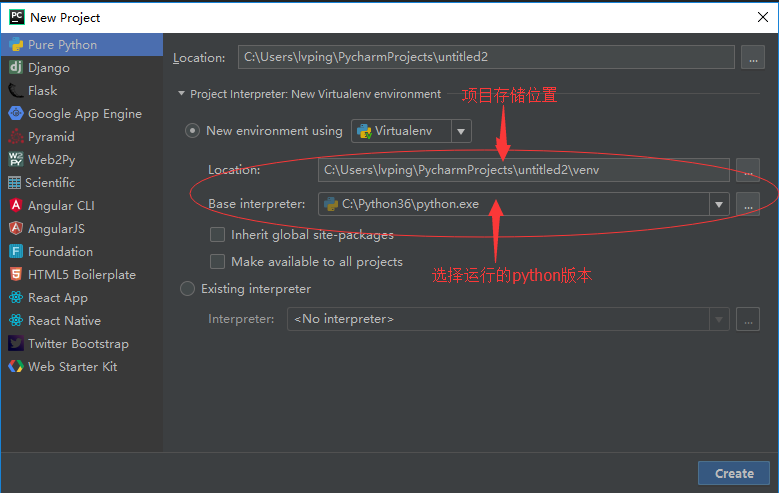The width and height of the screenshot is (779, 493).
Task: Choose Django in the project type list
Action: coord(49,68)
